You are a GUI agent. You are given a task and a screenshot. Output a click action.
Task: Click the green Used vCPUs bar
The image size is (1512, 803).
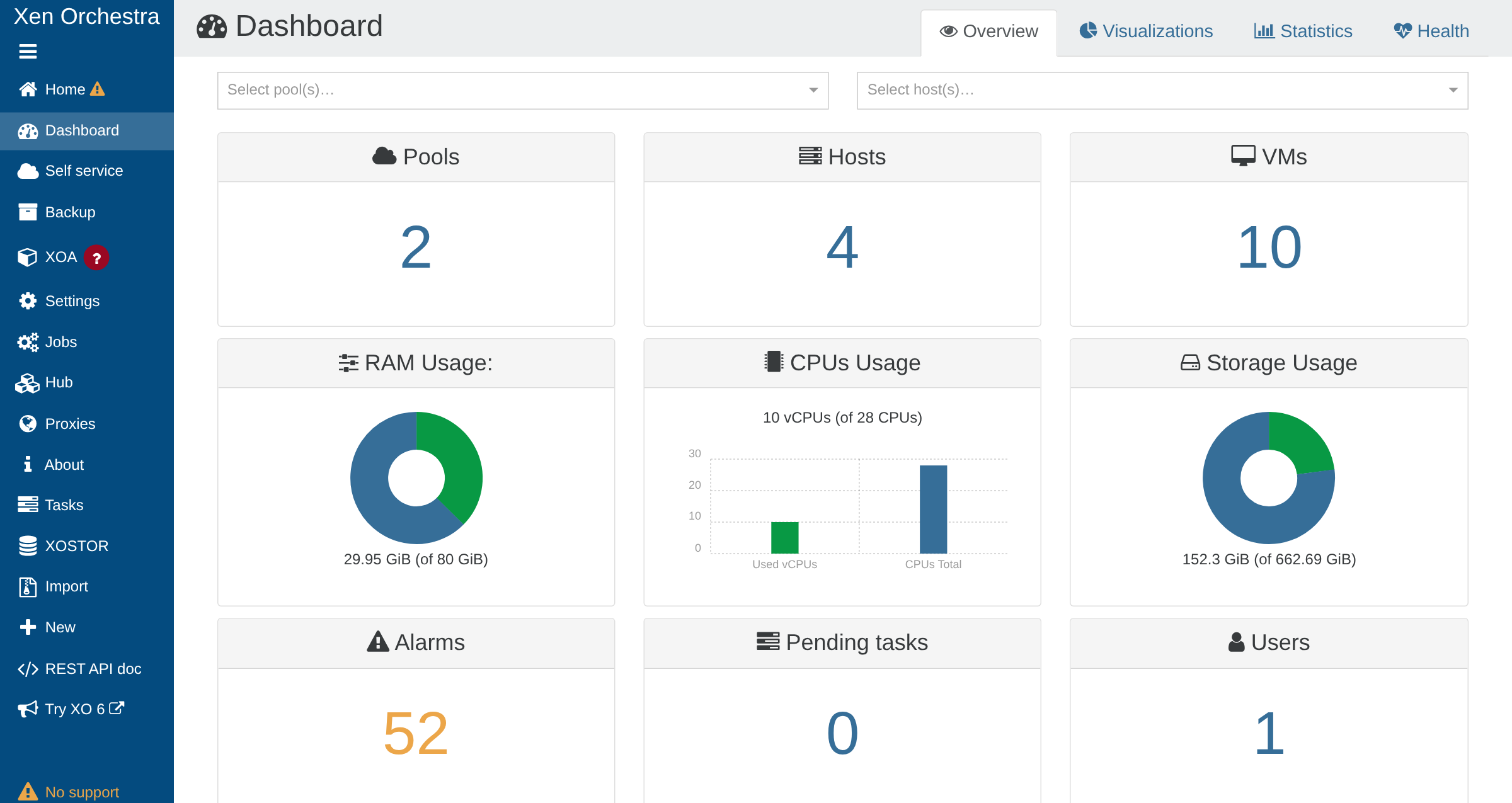(x=784, y=538)
